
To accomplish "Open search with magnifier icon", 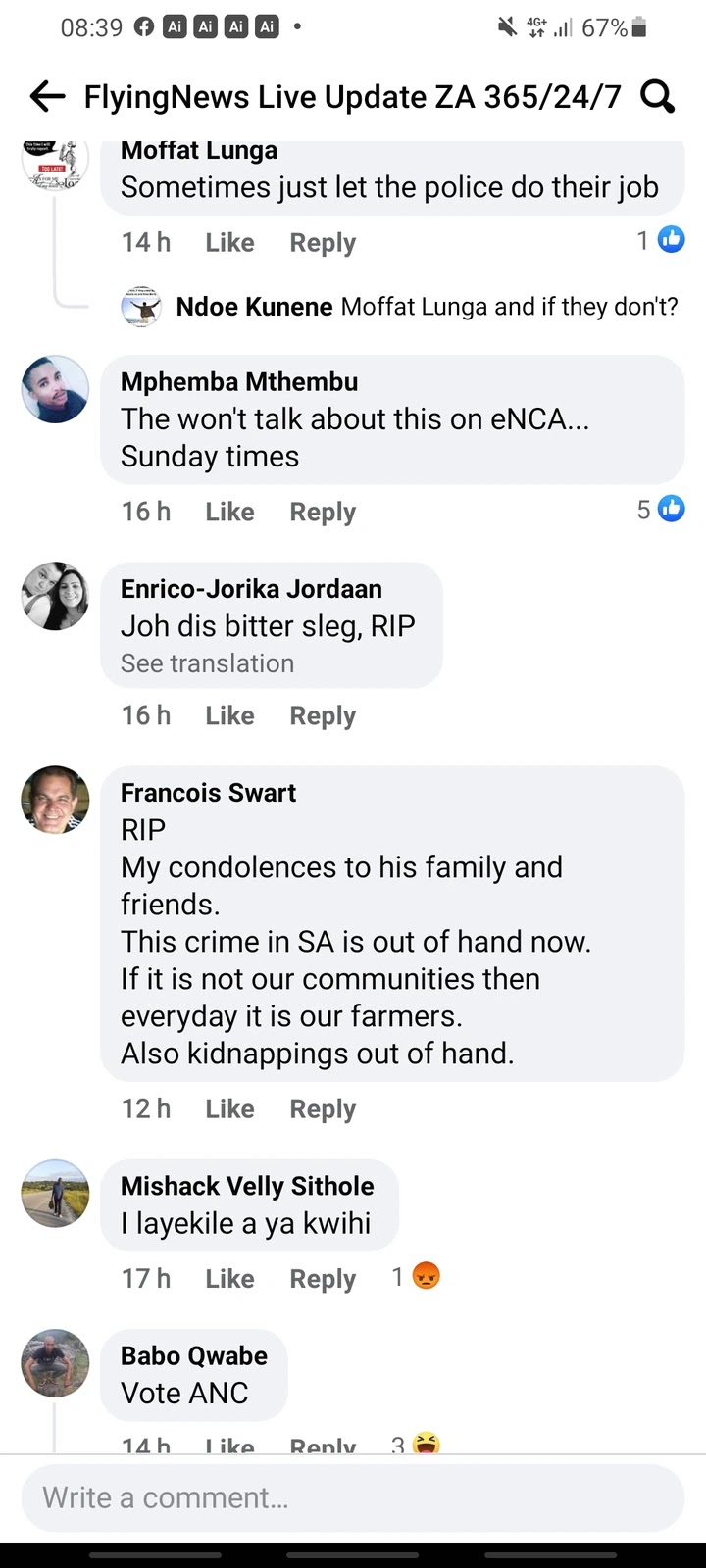I will [657, 96].
